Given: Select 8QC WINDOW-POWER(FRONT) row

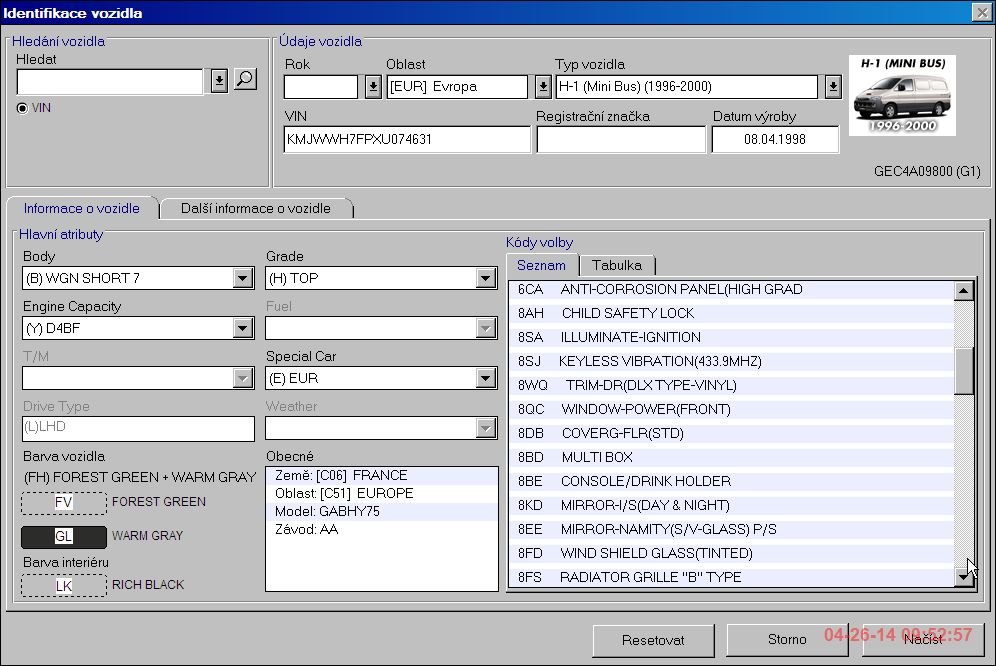Looking at the screenshot, I should (x=731, y=409).
